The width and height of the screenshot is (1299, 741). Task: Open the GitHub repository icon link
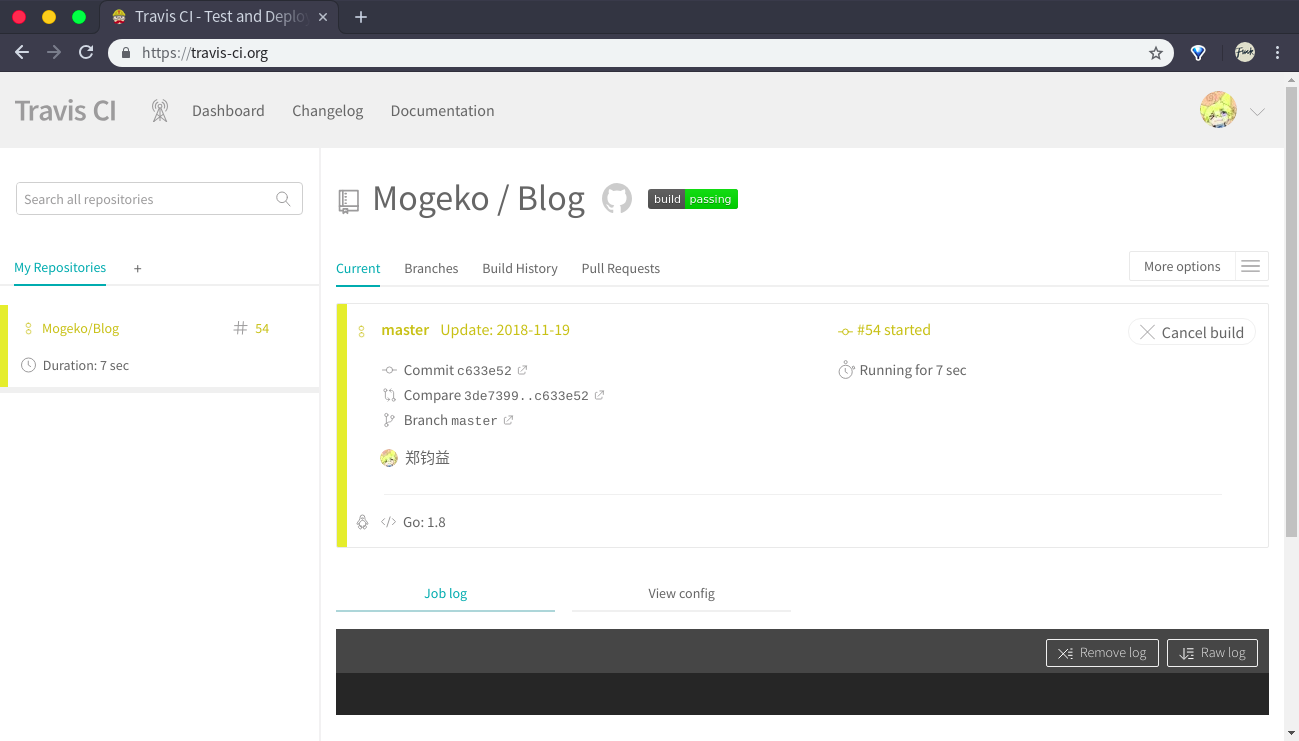coord(617,198)
